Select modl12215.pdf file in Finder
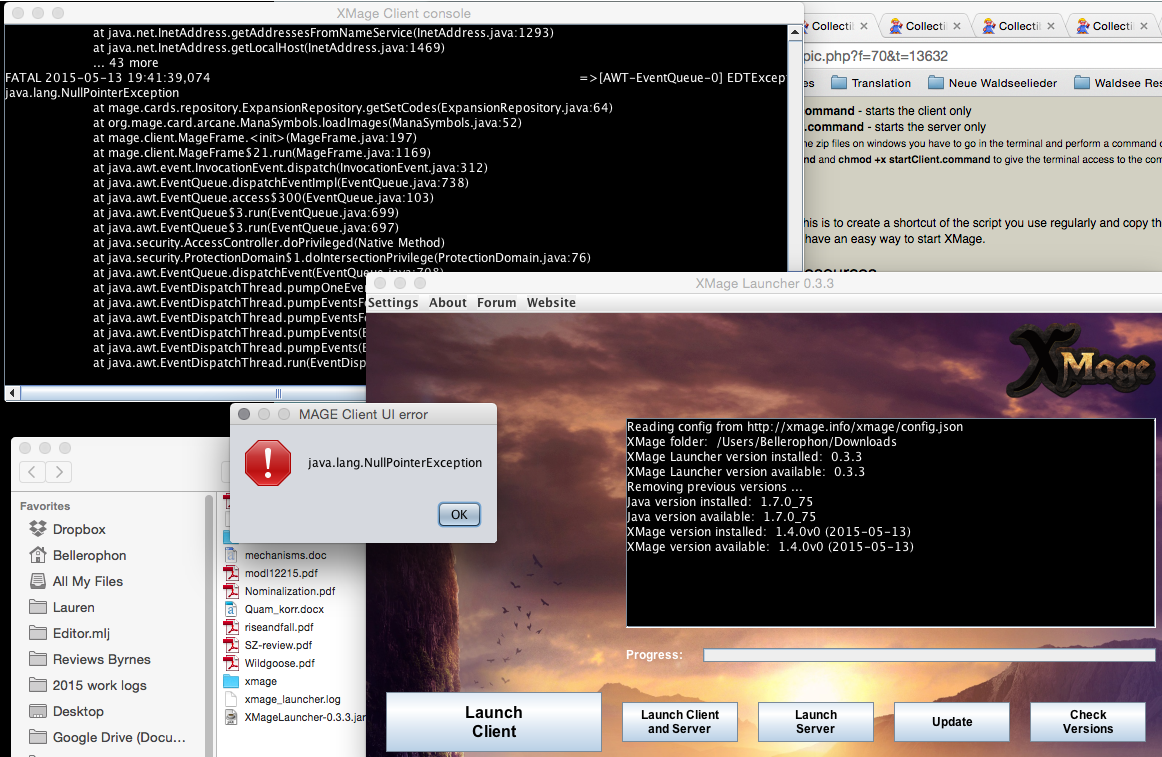The width and height of the screenshot is (1162, 757). [x=271, y=573]
